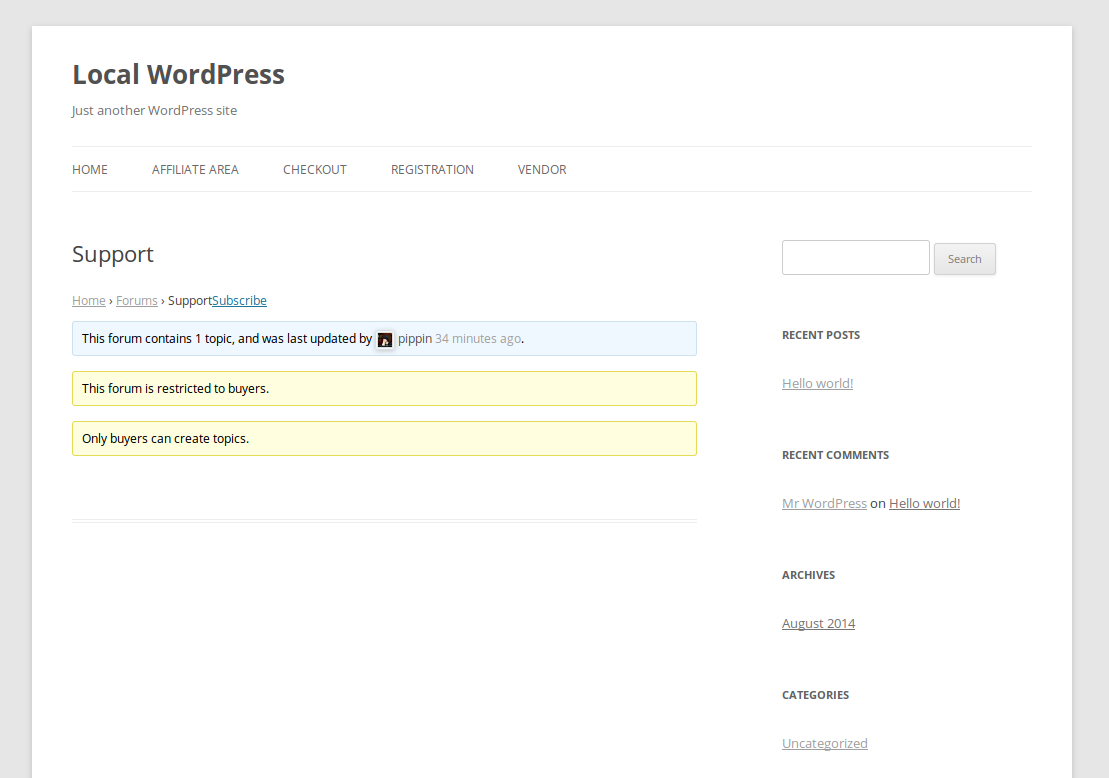Open 'Hello world!' under Recent Comments
The image size is (1109, 778).
click(924, 504)
